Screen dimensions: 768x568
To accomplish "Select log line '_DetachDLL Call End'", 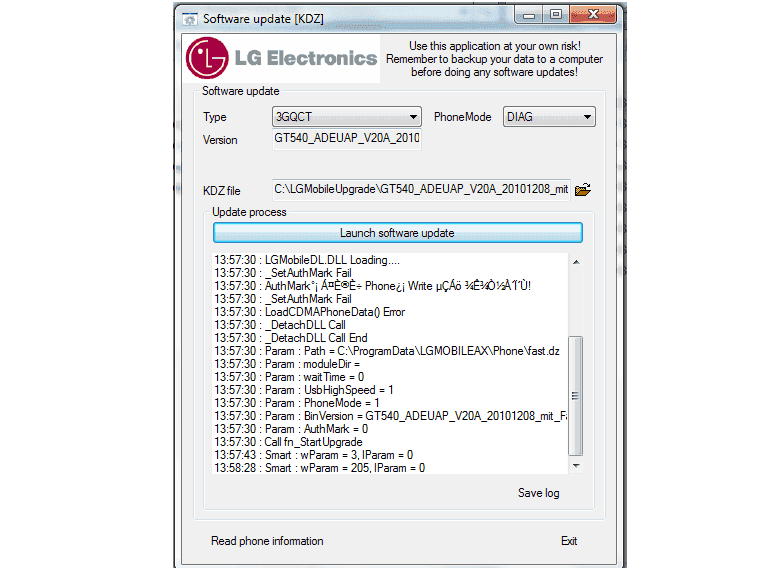I will pos(291,338).
